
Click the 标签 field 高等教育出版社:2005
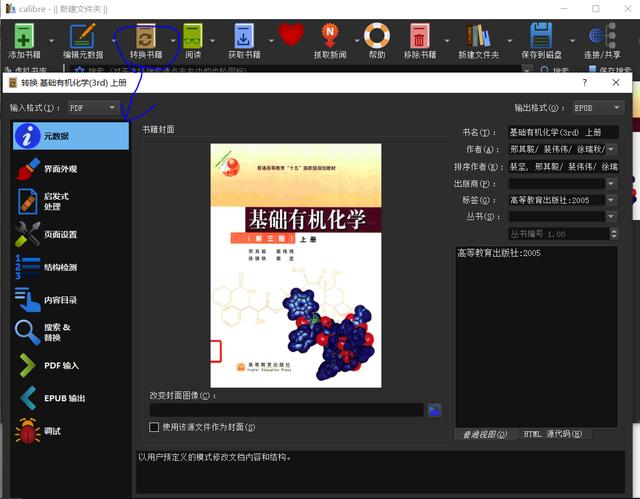[x=557, y=200]
